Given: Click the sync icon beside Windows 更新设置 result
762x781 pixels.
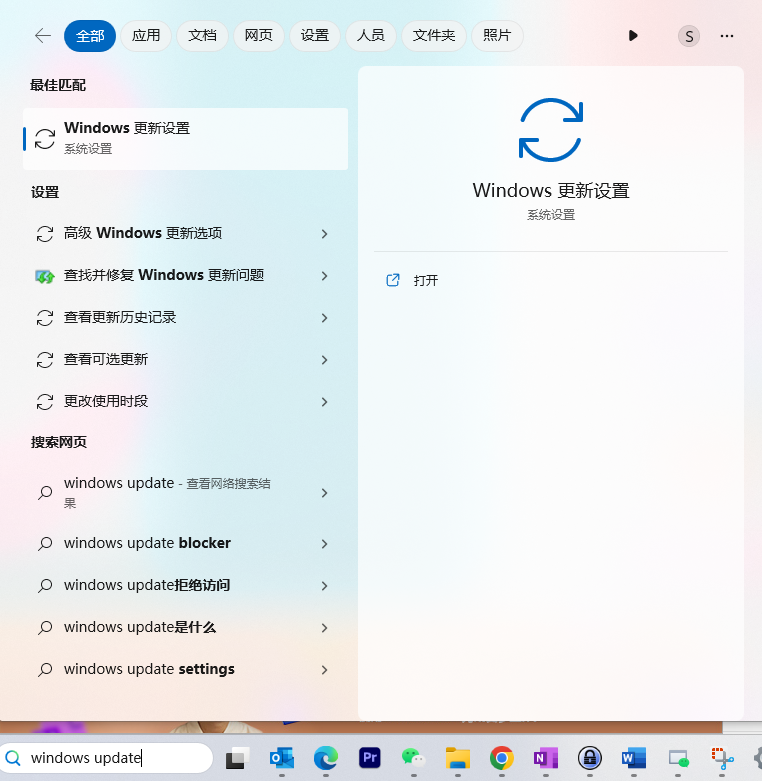Looking at the screenshot, I should click(45, 139).
